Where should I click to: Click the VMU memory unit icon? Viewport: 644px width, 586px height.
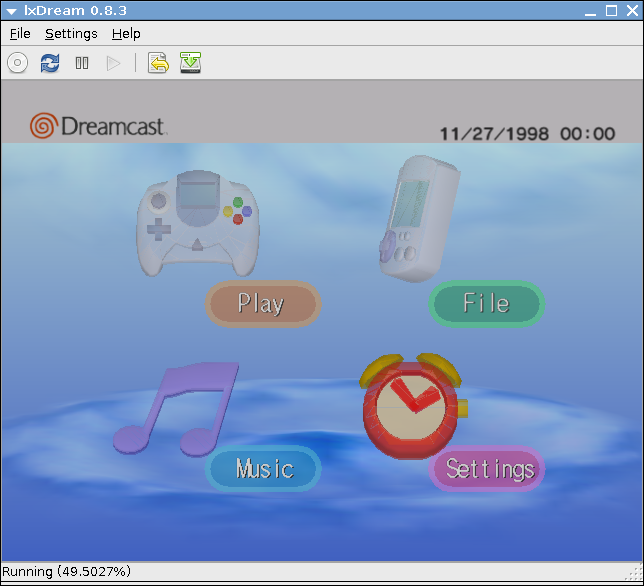(419, 218)
